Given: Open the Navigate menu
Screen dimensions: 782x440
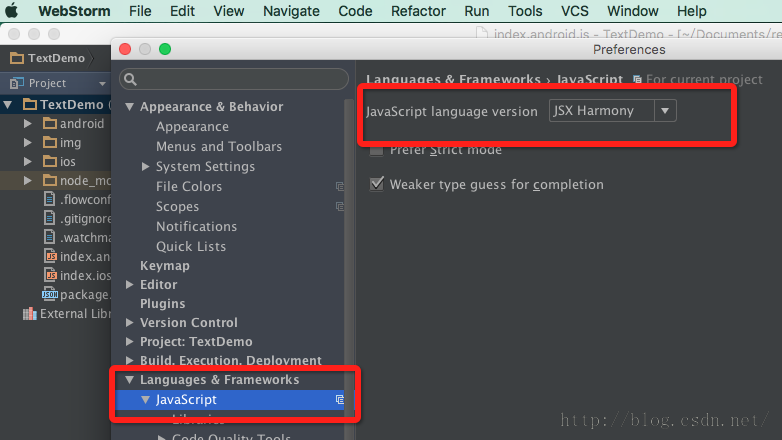Looking at the screenshot, I should point(291,11).
